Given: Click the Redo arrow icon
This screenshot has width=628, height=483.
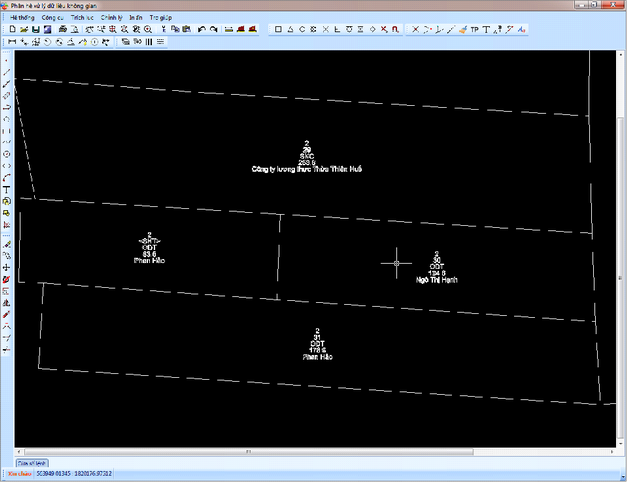Looking at the screenshot, I should pyautogui.click(x=214, y=30).
